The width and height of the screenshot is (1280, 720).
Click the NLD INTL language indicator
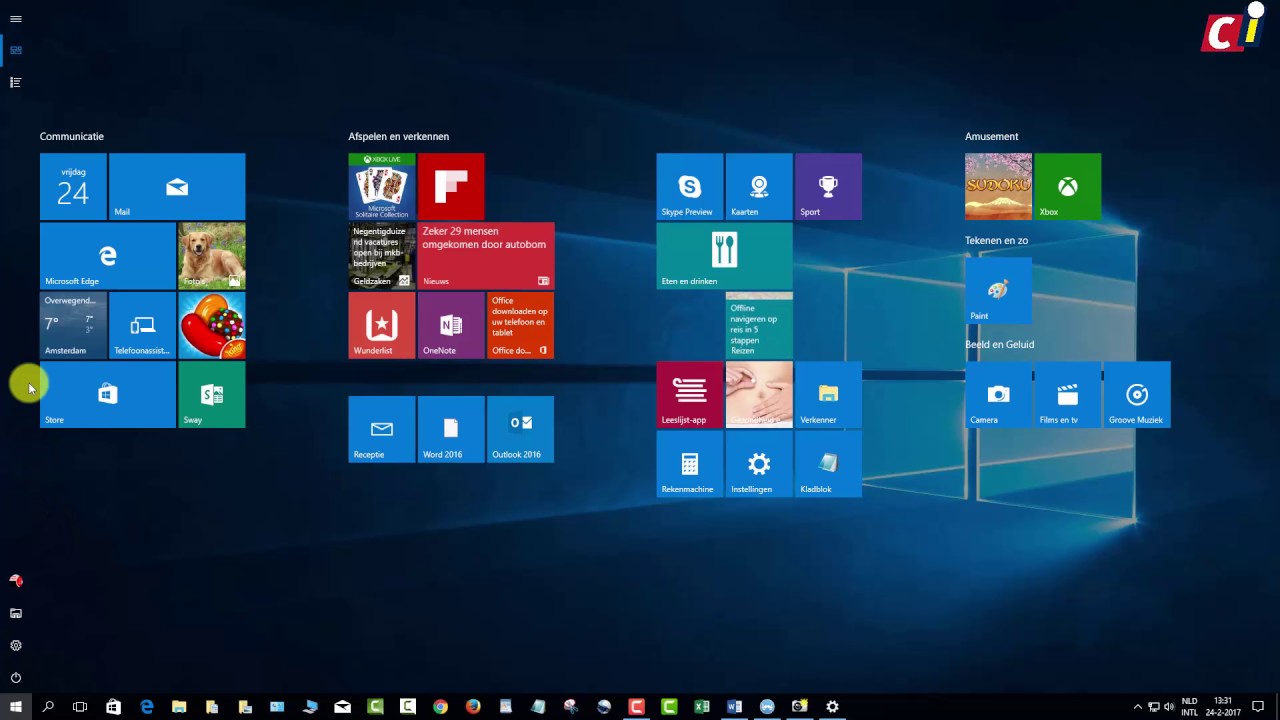tap(1190, 707)
